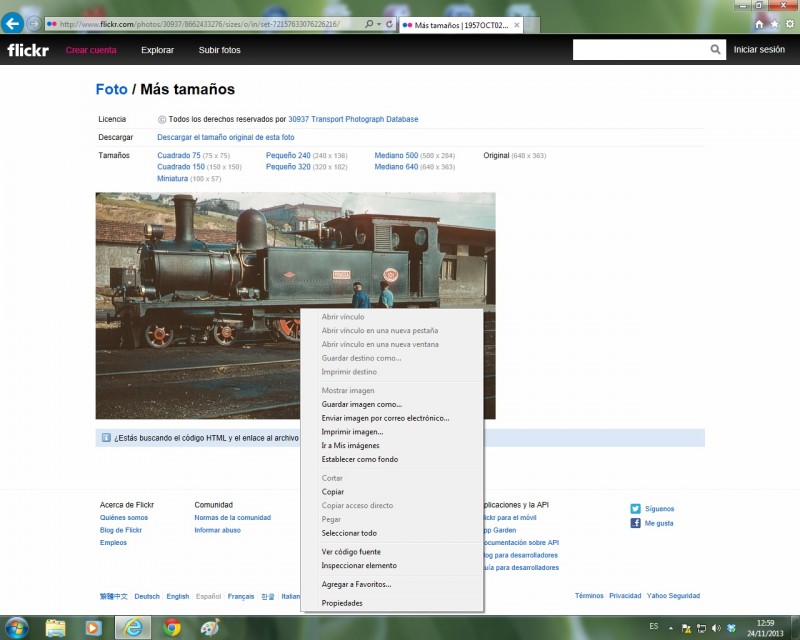This screenshot has width=800, height=640.
Task: Select the Cuadrado 75 size
Action: 179,156
